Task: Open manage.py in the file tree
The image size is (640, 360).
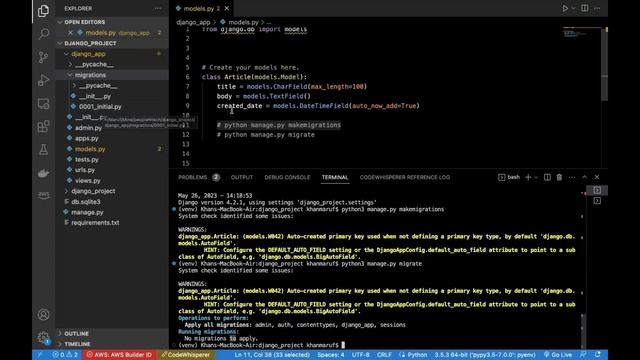Action: click(87, 212)
